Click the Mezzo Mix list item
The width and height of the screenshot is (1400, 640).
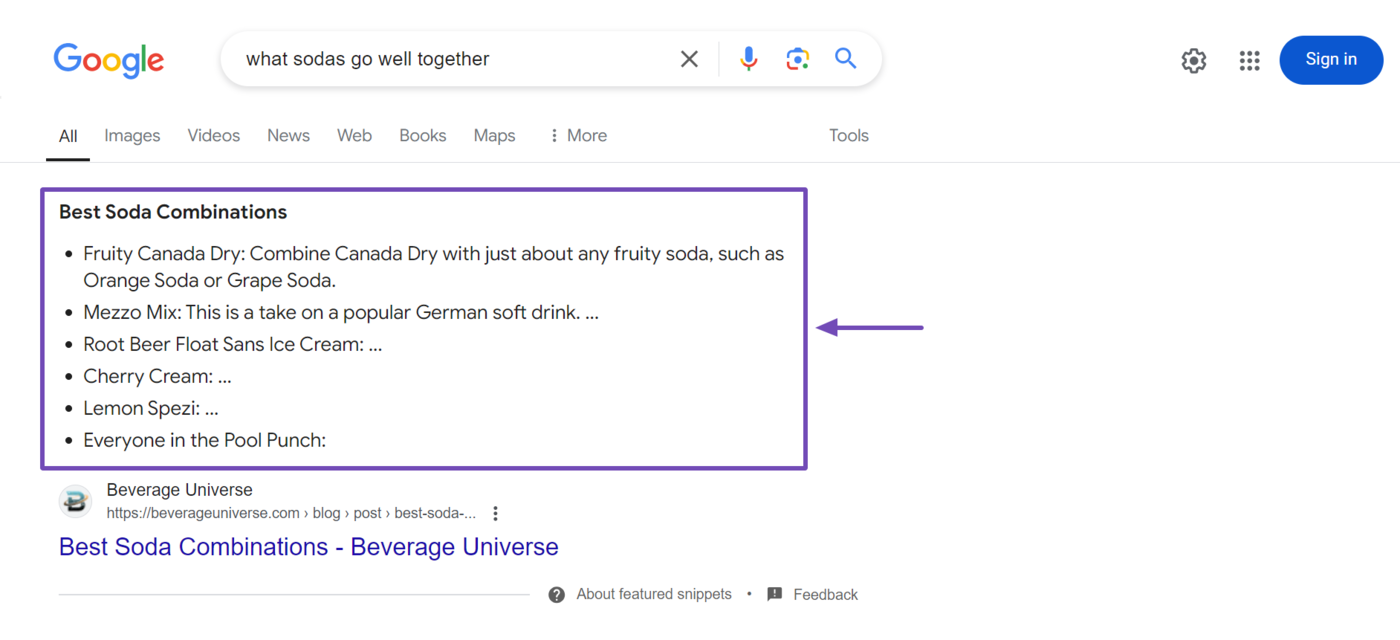(341, 312)
